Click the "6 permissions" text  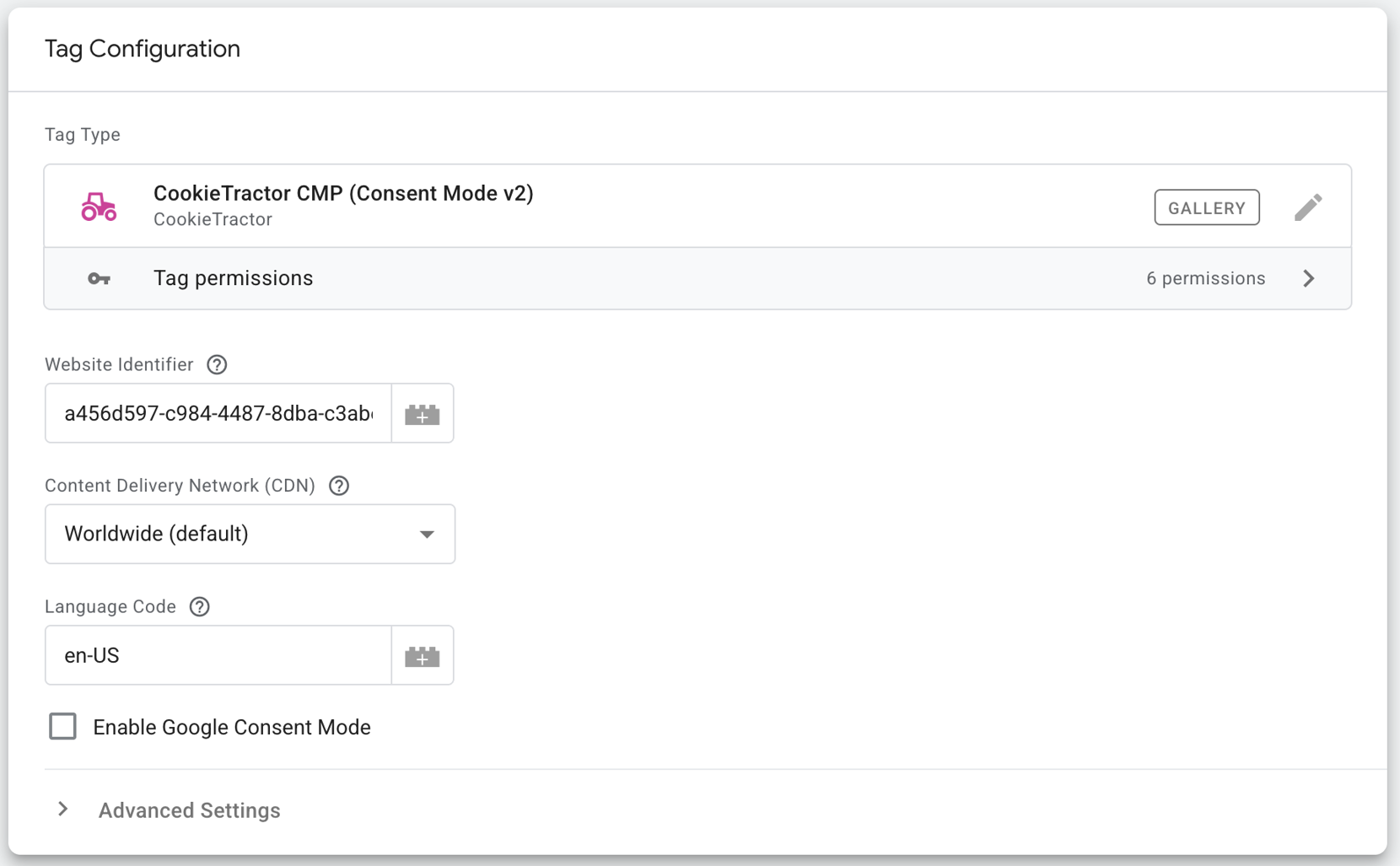pyautogui.click(x=1205, y=279)
